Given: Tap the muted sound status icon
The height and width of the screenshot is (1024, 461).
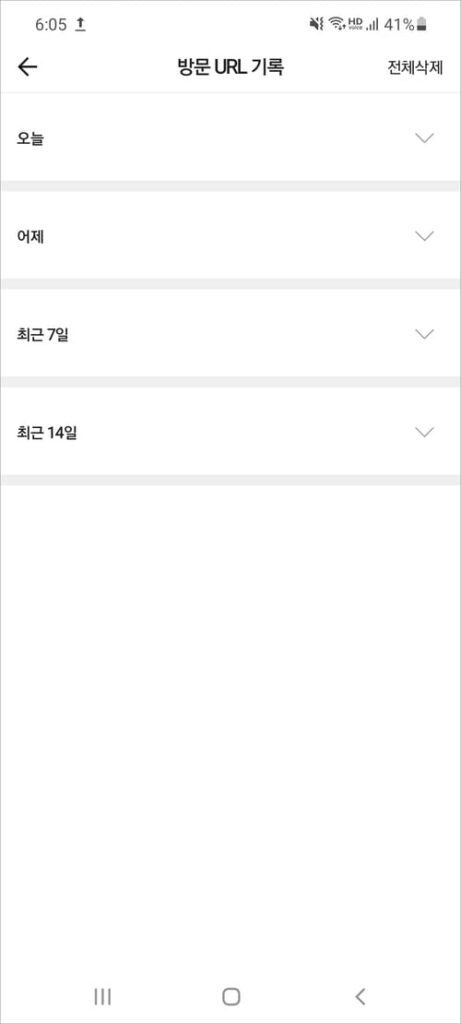Looking at the screenshot, I should click(316, 25).
